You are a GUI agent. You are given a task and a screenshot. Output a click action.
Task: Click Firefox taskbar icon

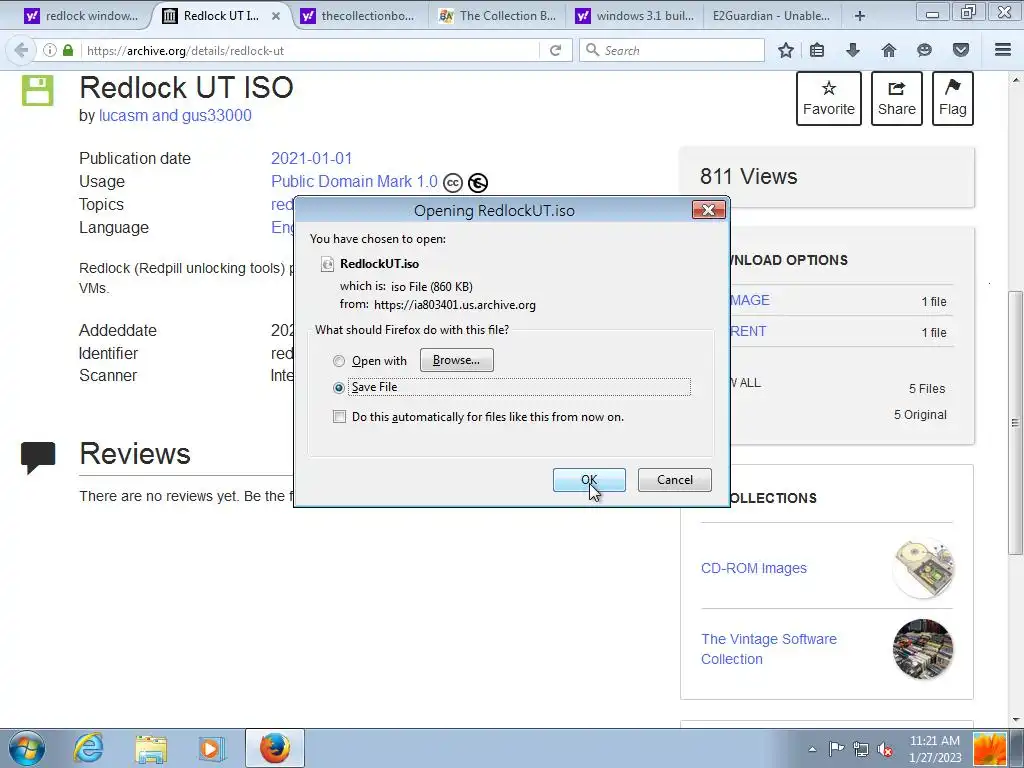(275, 748)
